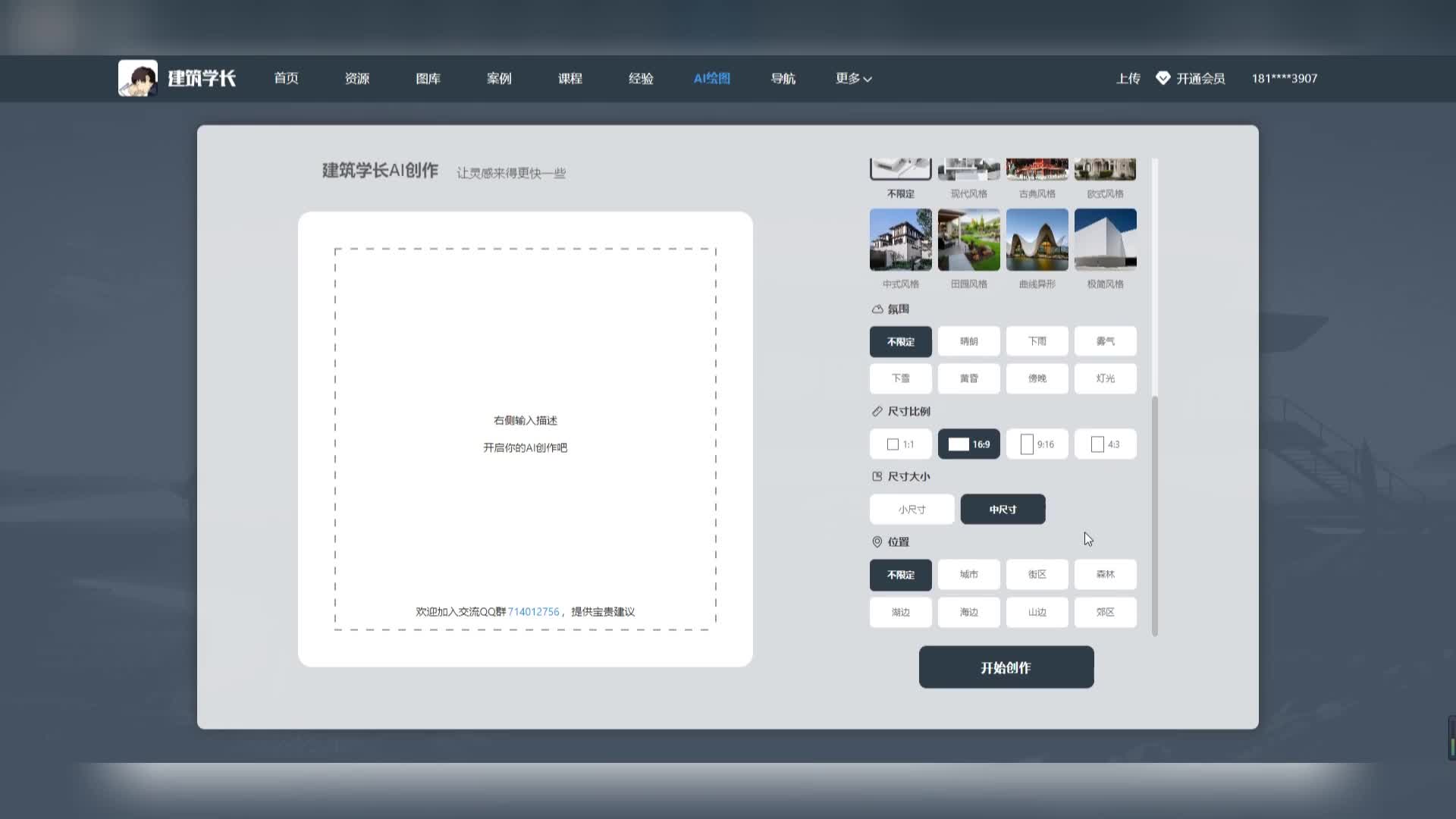Choose the 极简风格 building style image
Viewport: 1456px width, 819px height.
point(1105,240)
